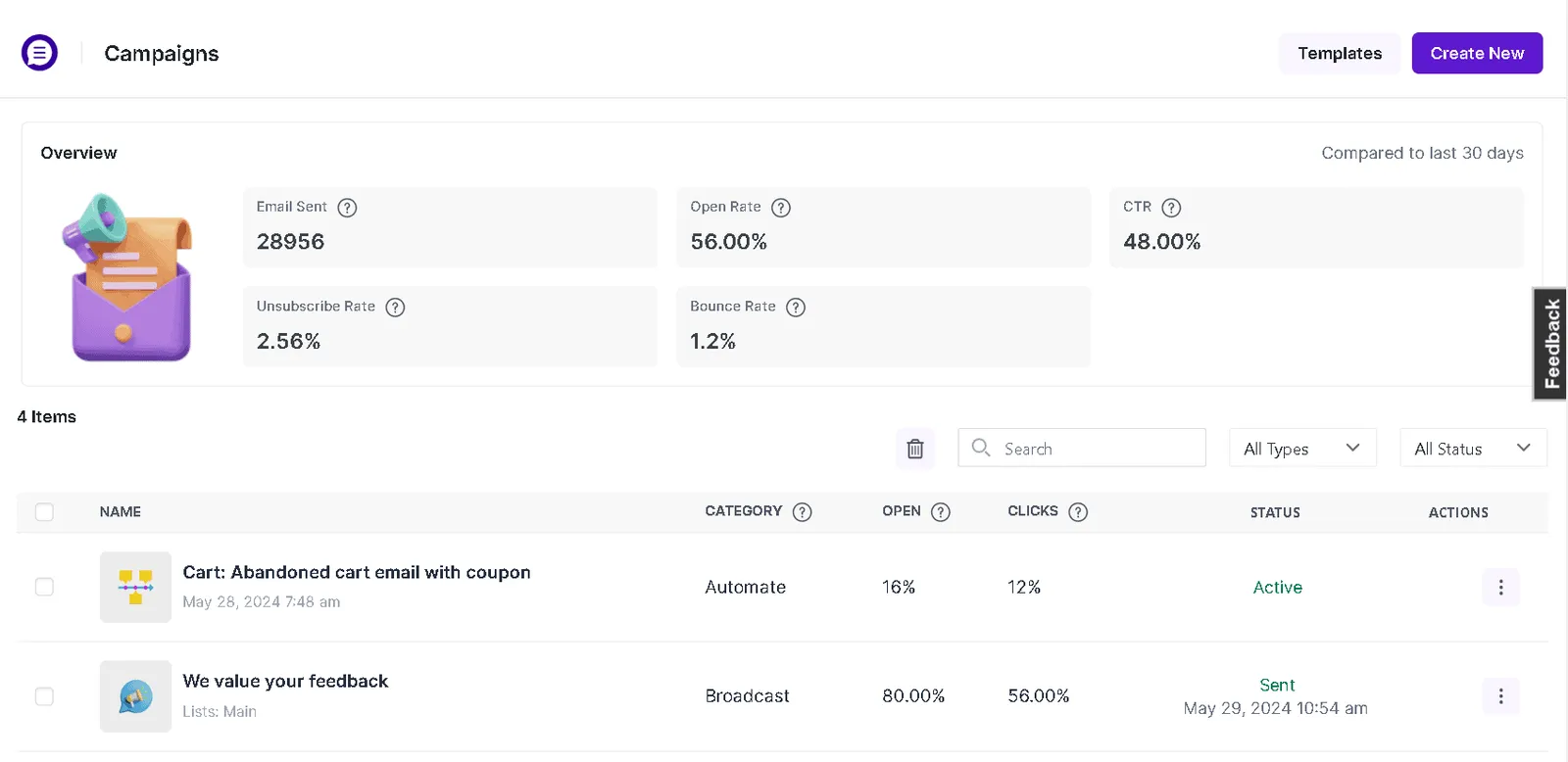Check the Abandoned cart email row checkbox

(x=44, y=587)
